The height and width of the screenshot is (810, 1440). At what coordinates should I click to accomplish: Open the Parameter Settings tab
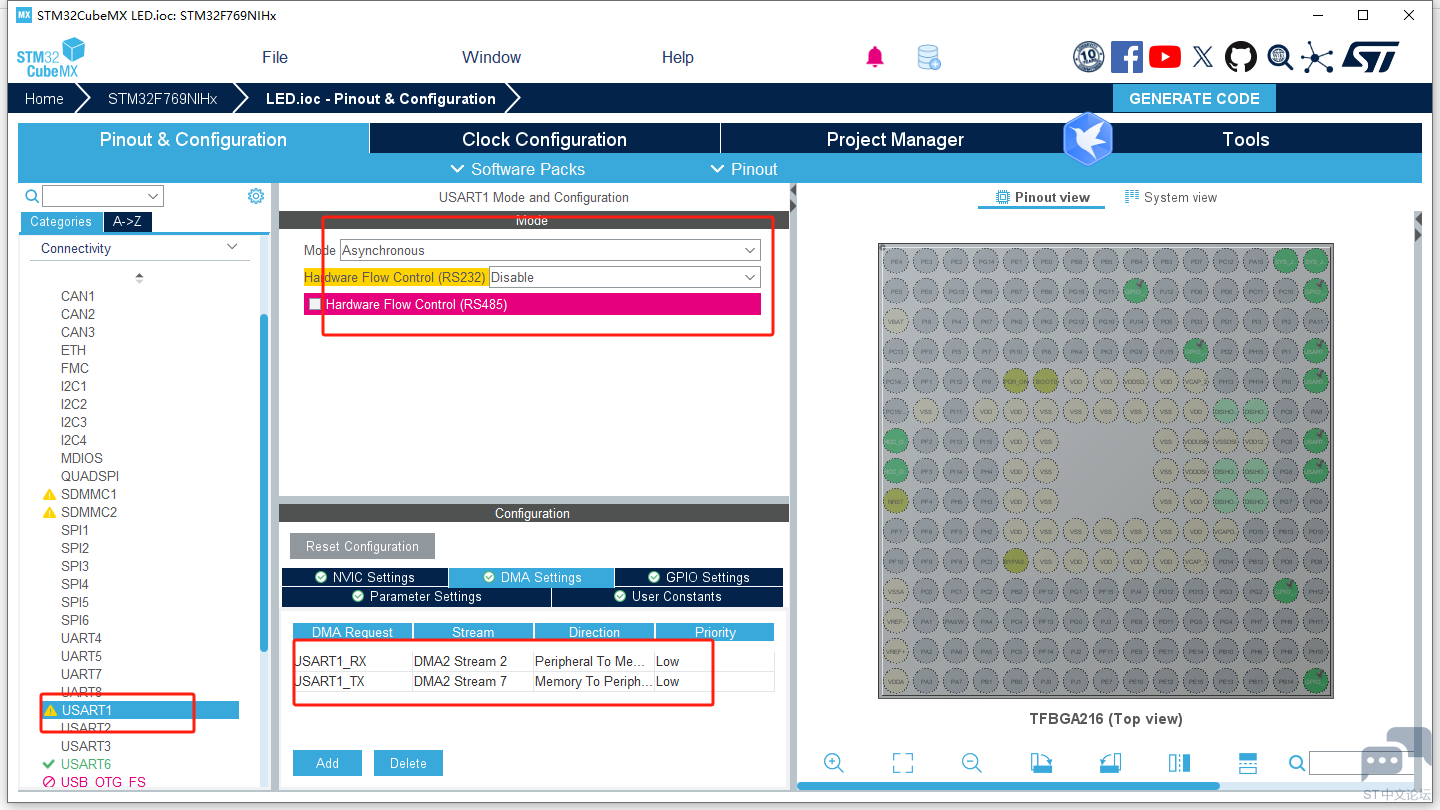click(416, 596)
